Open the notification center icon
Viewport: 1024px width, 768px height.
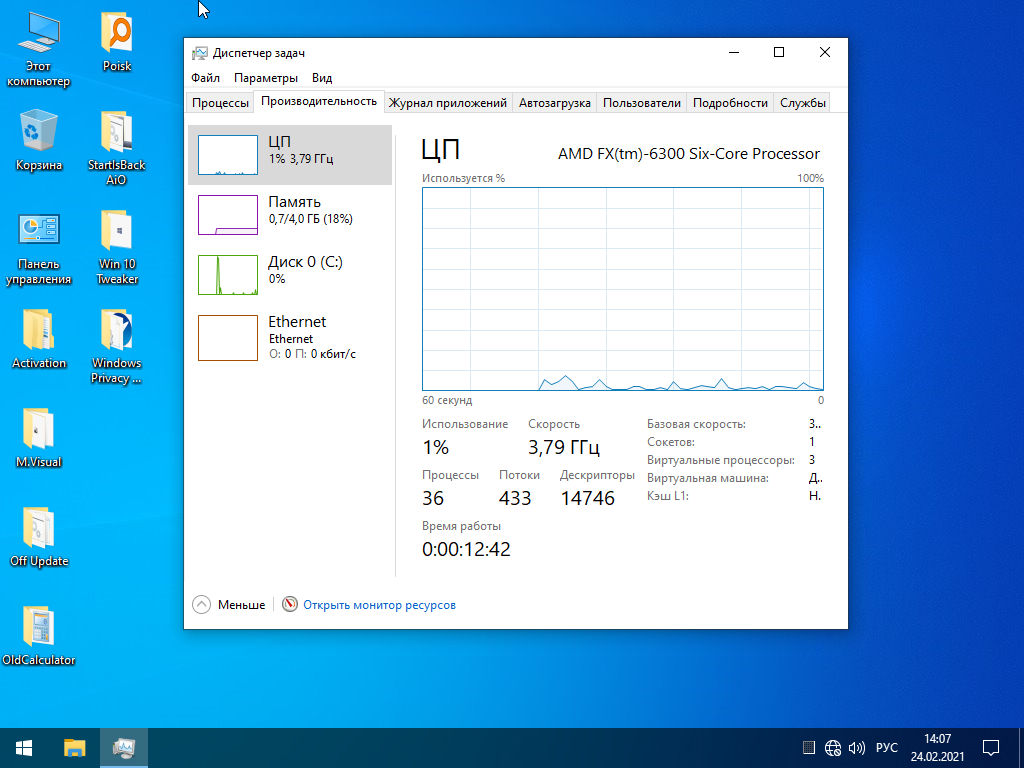[991, 748]
